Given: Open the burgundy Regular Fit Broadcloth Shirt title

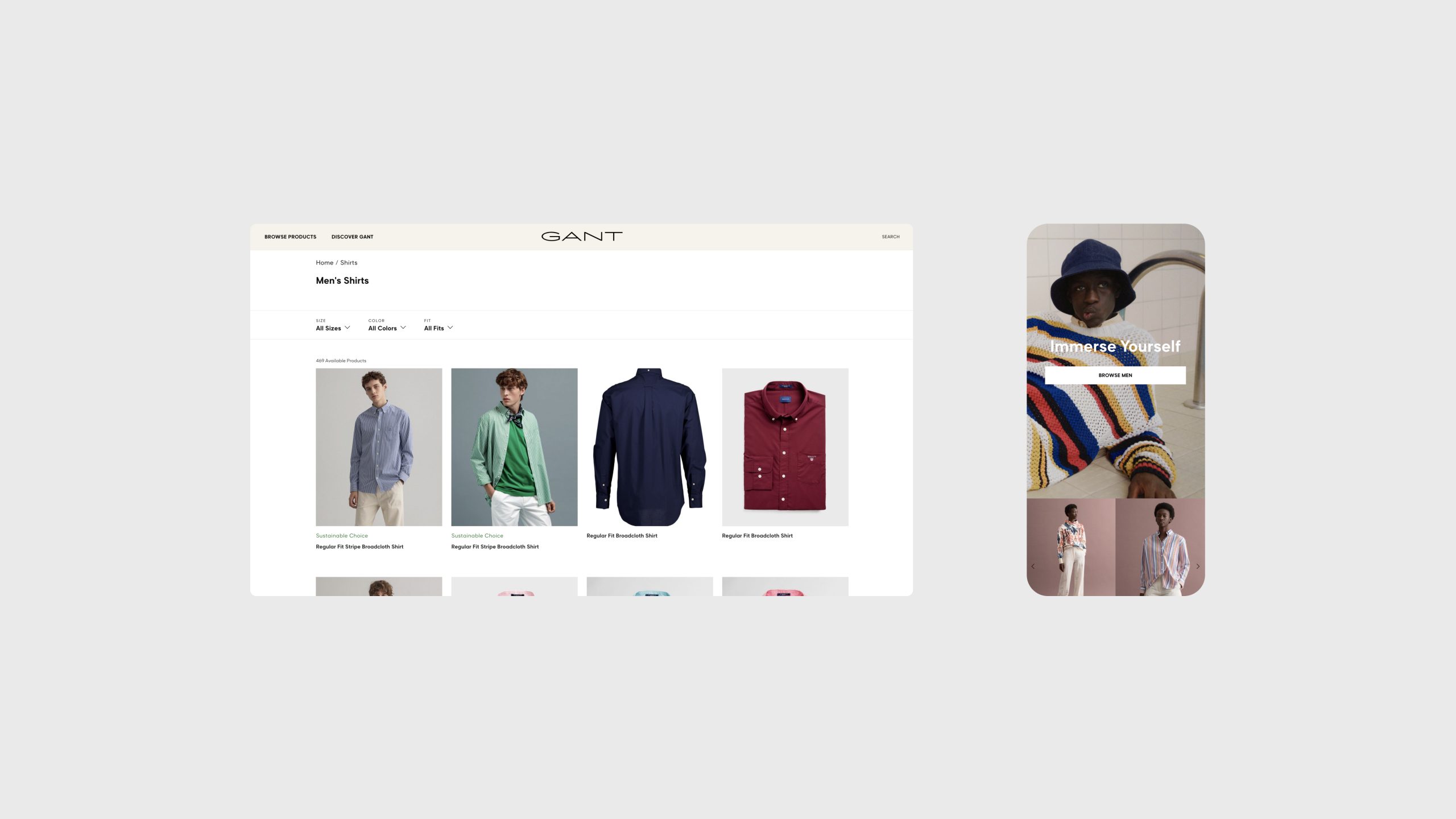Looking at the screenshot, I should click(x=757, y=536).
